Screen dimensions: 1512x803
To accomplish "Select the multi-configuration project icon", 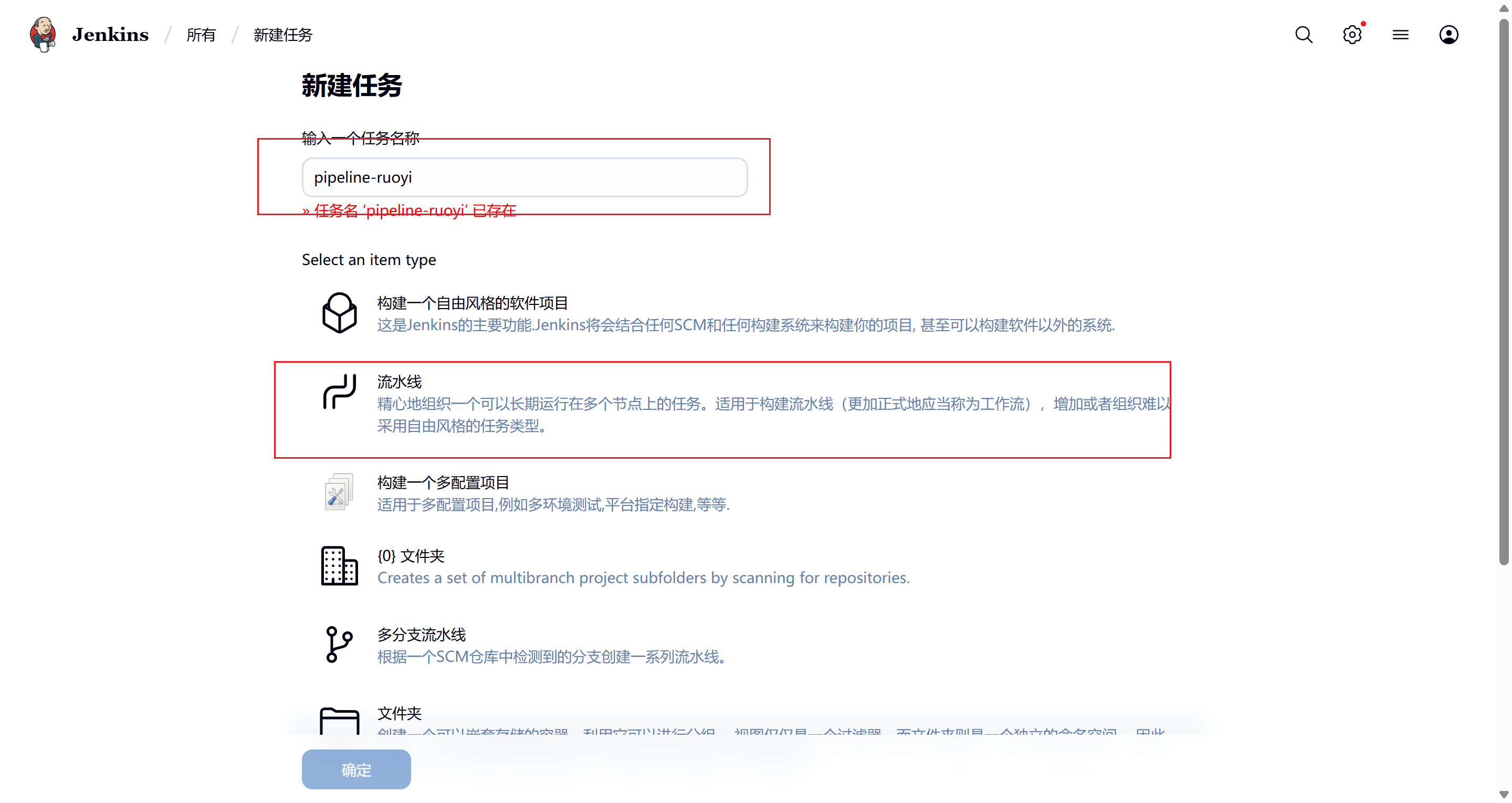I will pyautogui.click(x=339, y=492).
